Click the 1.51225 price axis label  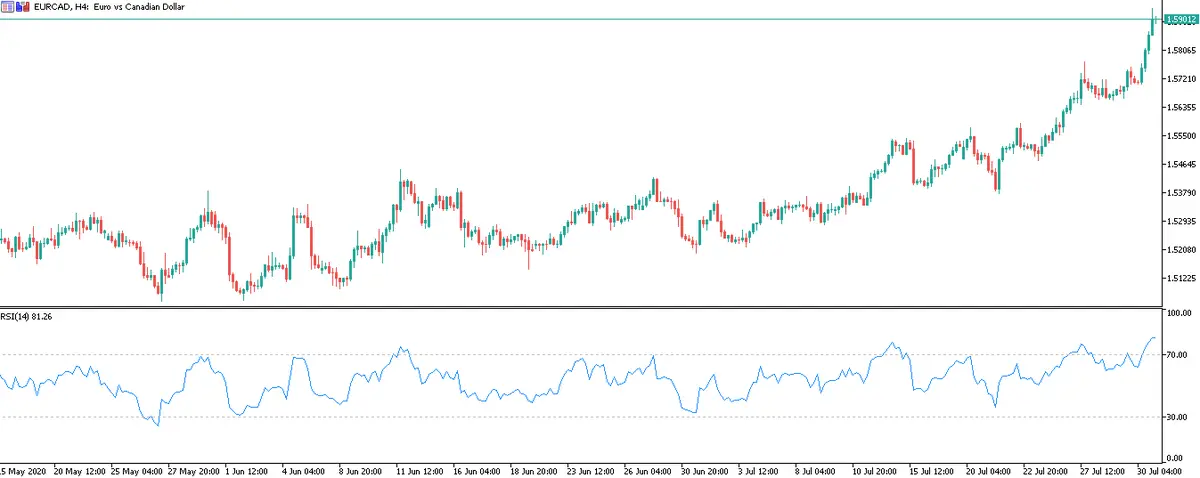[x=1182, y=278]
